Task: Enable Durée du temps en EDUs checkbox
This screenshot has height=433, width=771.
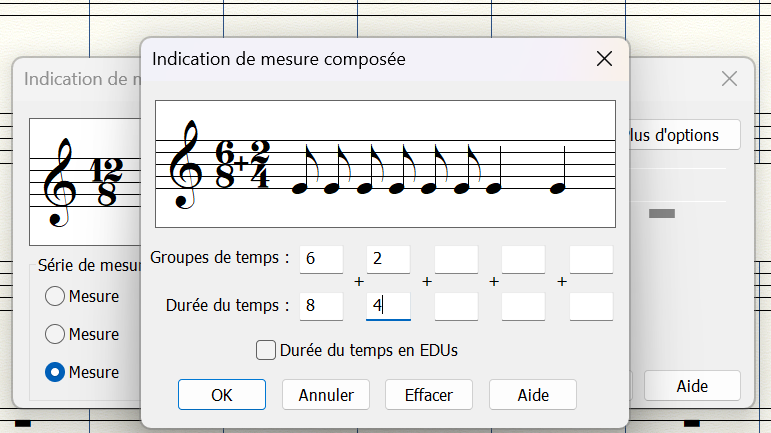Action: click(x=266, y=350)
